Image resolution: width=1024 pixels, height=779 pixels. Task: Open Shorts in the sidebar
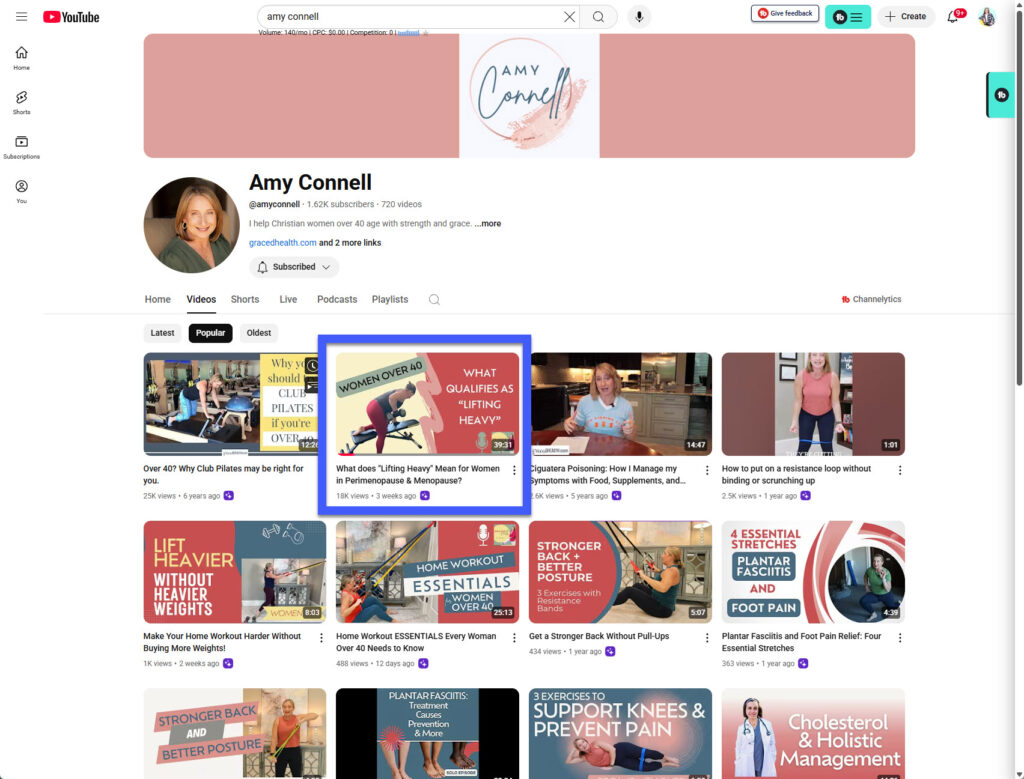coord(22,103)
